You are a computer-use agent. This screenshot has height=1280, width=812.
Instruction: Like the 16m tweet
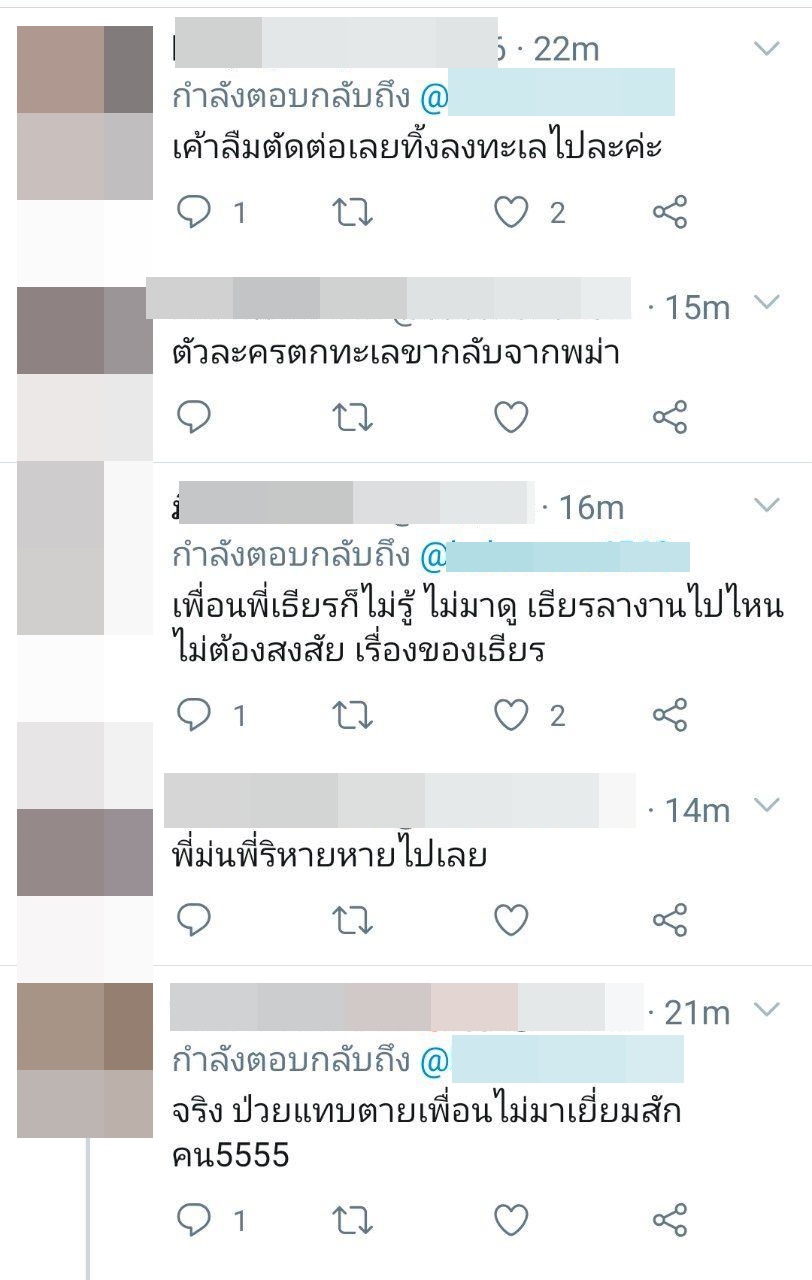click(512, 715)
